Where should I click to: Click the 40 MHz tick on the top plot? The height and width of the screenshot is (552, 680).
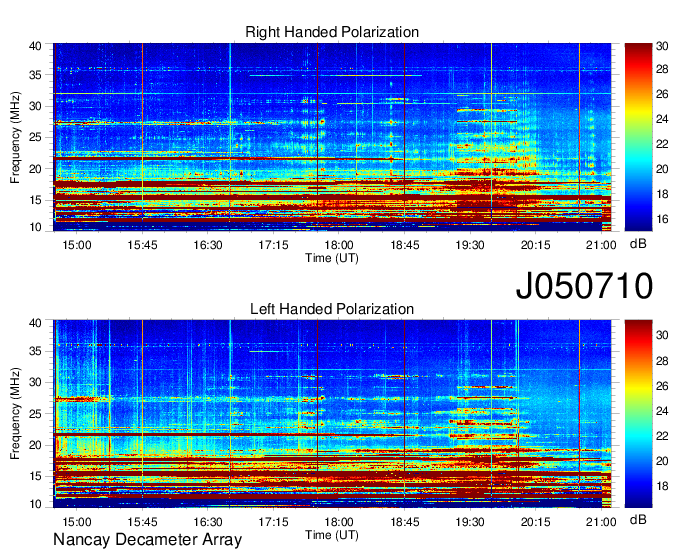(x=35, y=46)
